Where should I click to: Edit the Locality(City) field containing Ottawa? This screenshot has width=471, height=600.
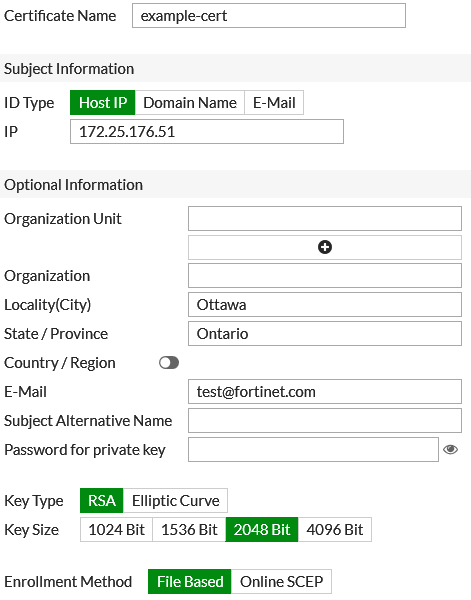point(325,305)
